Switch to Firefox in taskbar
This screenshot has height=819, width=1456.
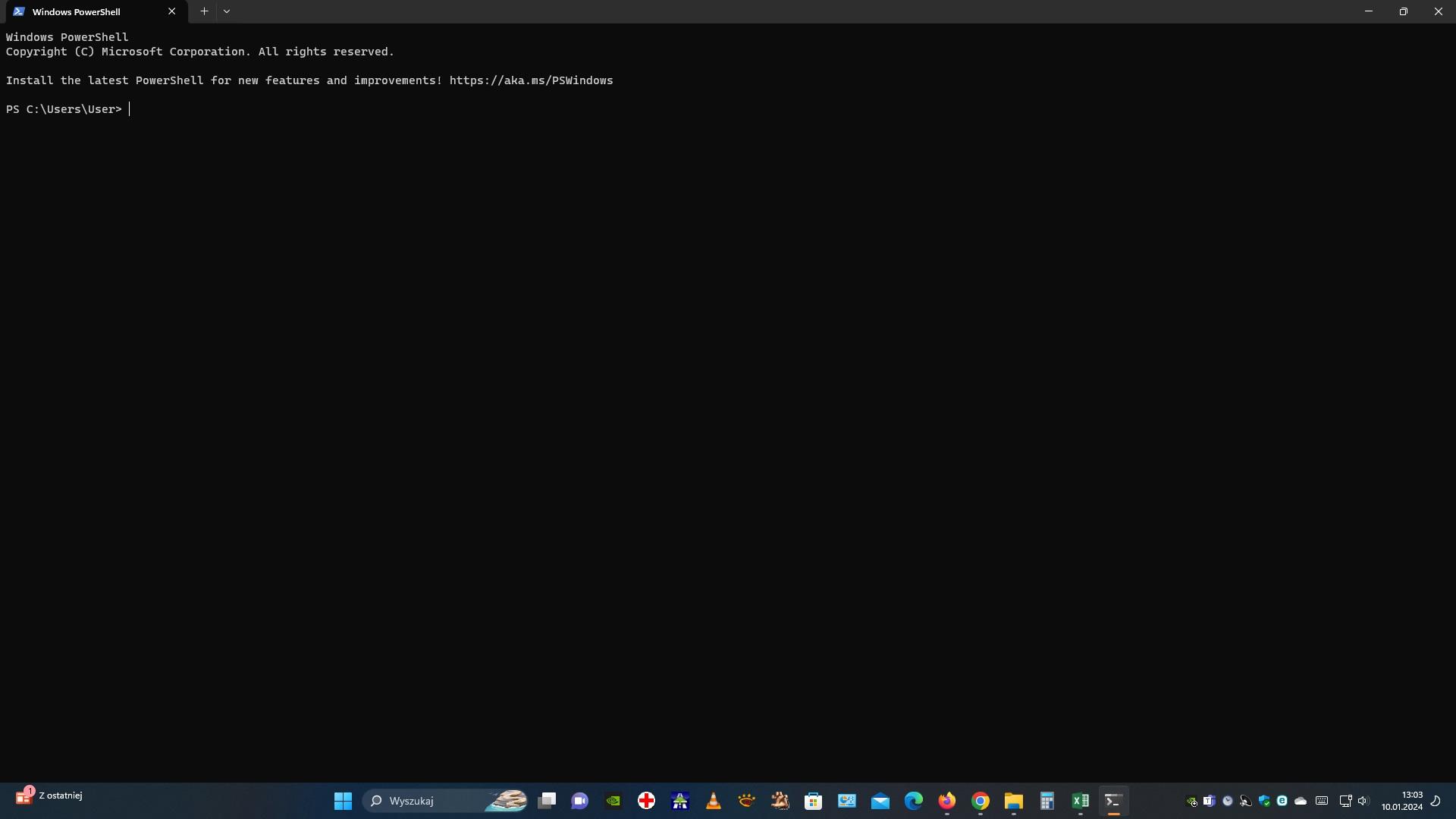click(947, 801)
